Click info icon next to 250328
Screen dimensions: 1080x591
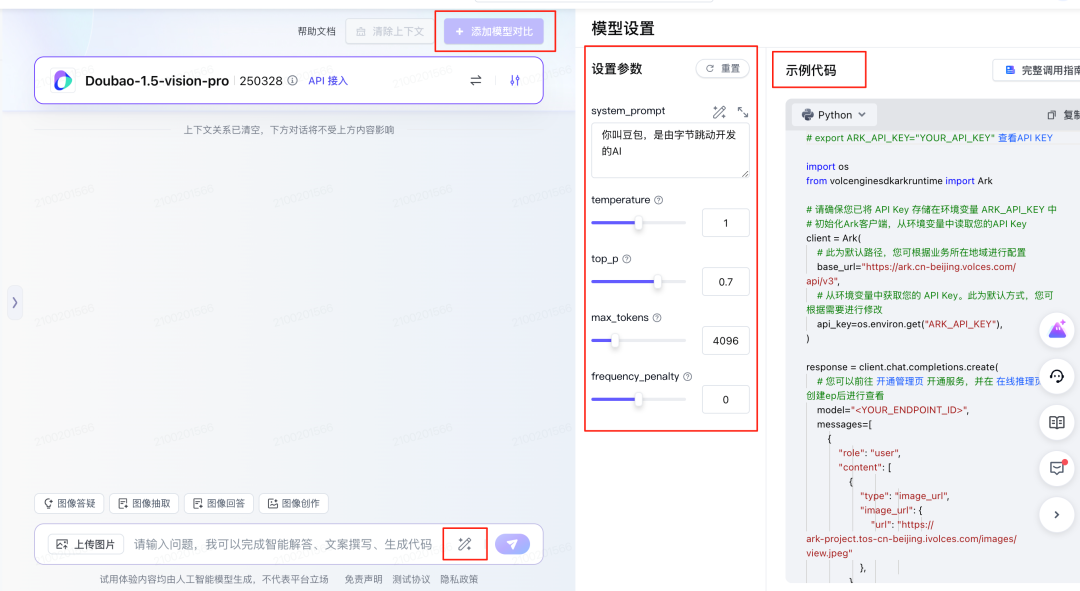pos(293,81)
